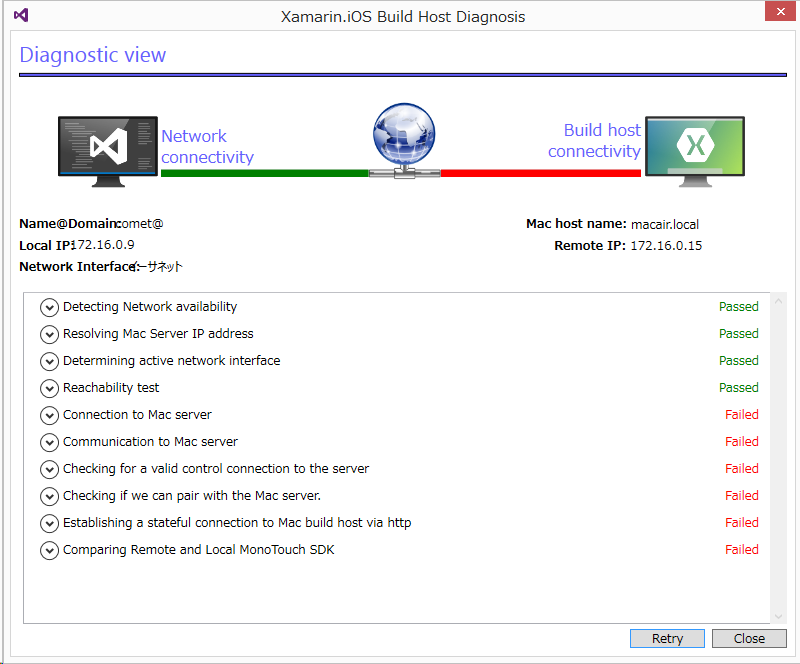
Task: Click the network globe icon
Action: 404,141
